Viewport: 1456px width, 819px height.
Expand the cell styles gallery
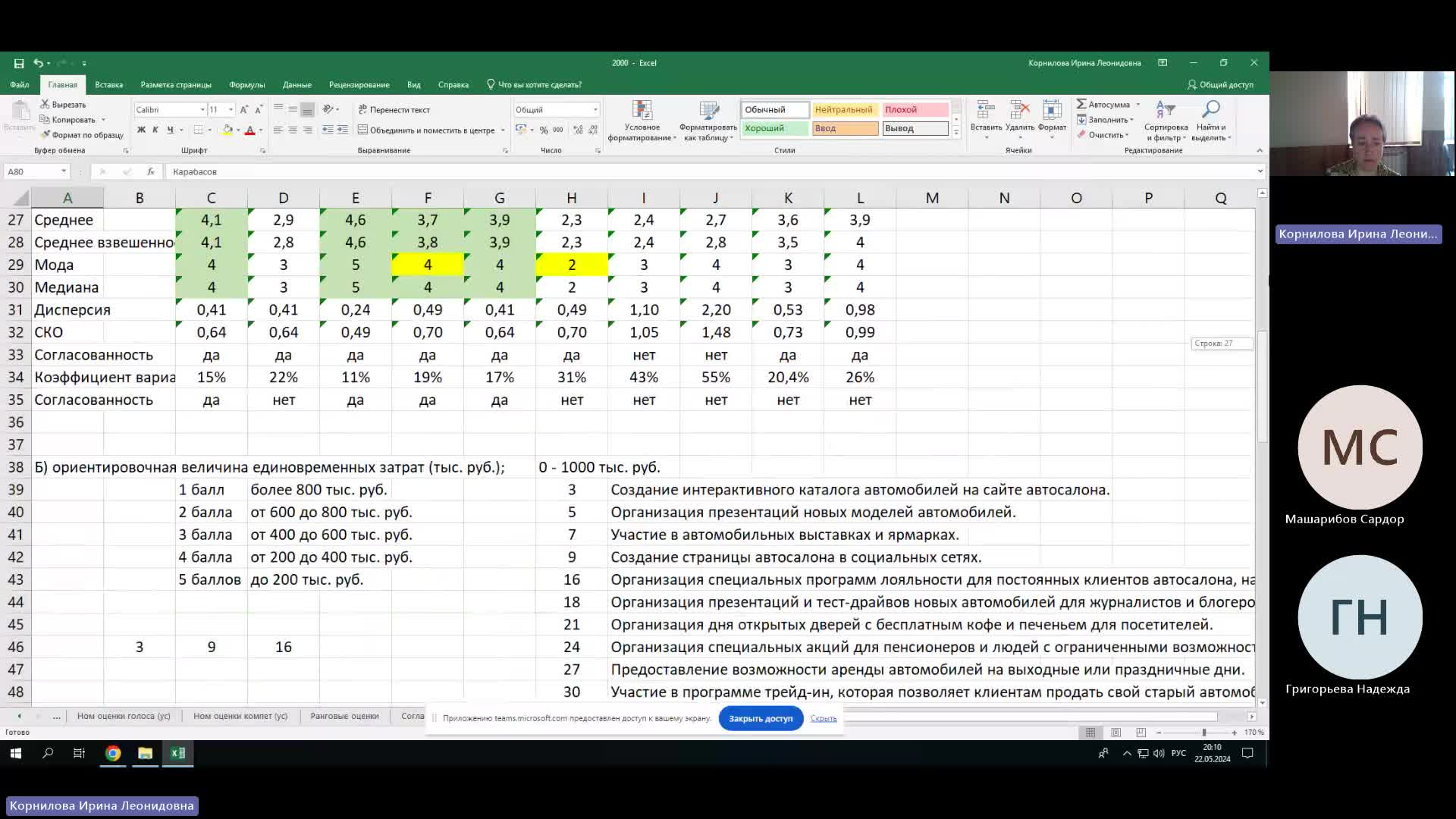(x=956, y=133)
